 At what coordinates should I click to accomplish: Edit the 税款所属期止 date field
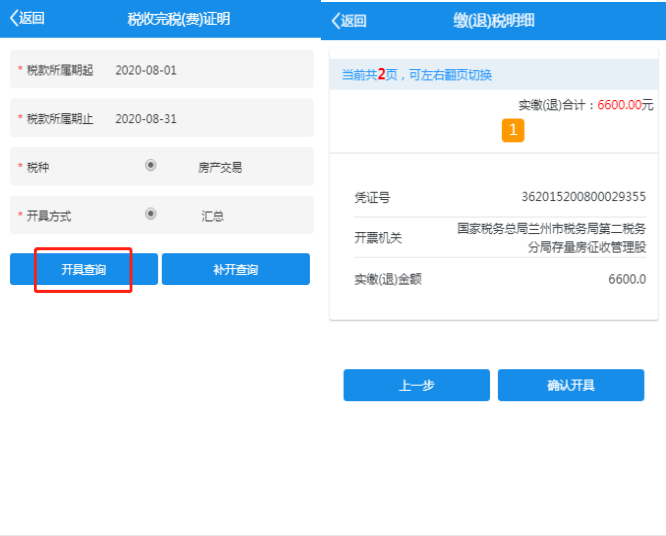click(162, 118)
